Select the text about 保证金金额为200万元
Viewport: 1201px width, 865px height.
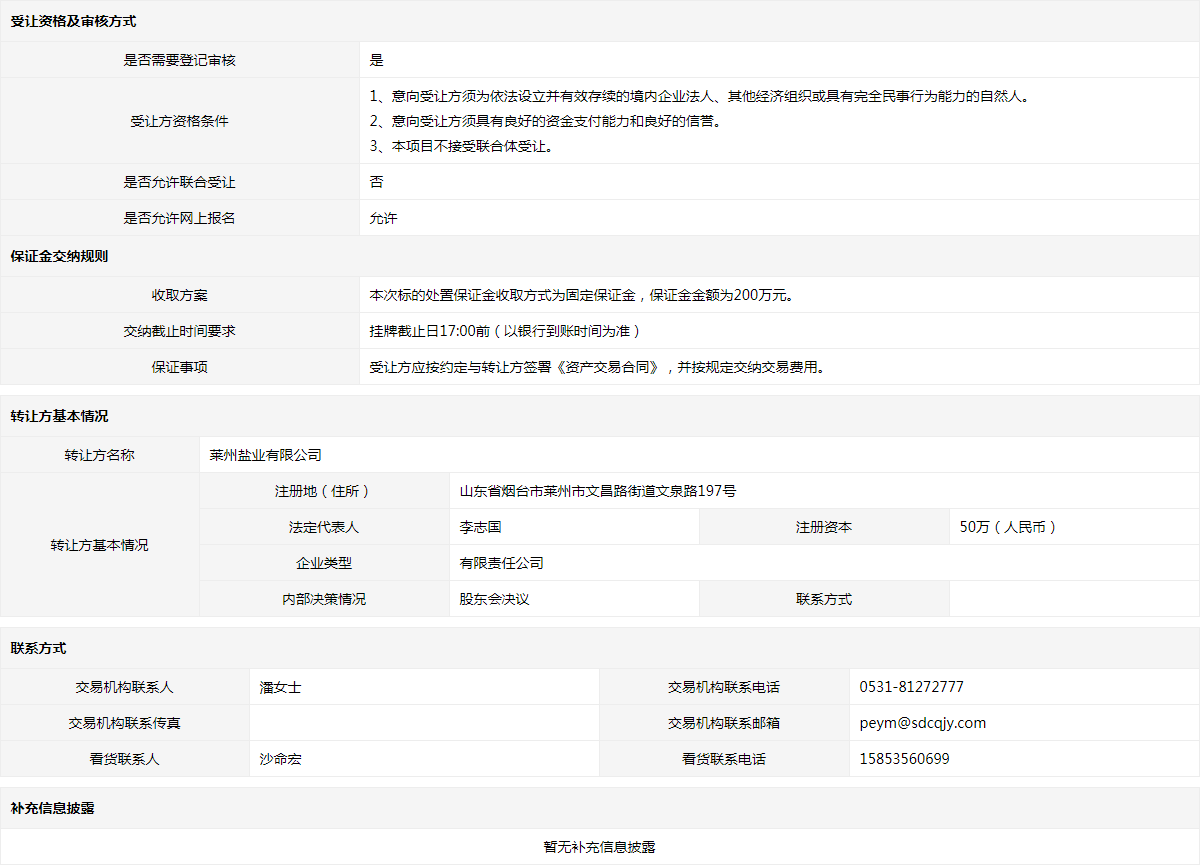pos(582,295)
